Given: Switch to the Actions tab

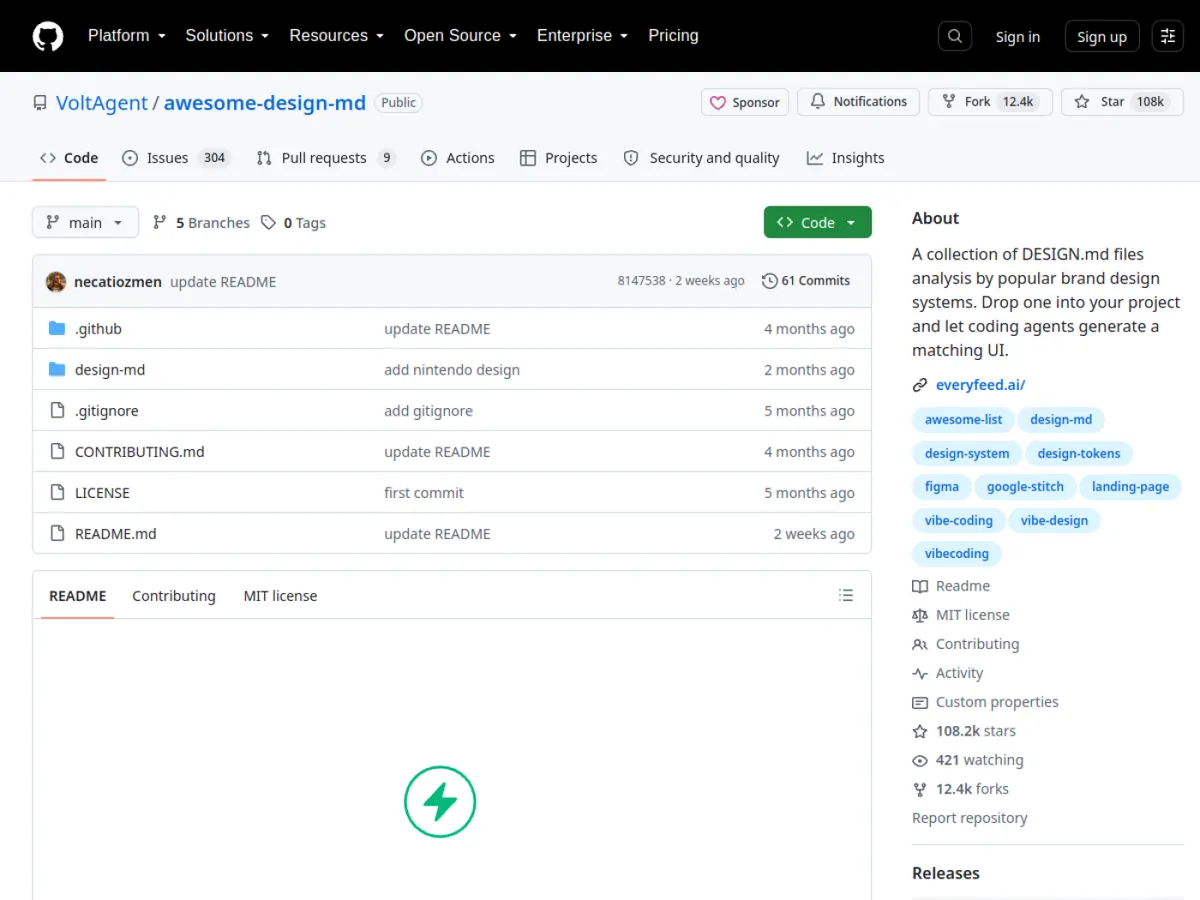Looking at the screenshot, I should [x=458, y=158].
